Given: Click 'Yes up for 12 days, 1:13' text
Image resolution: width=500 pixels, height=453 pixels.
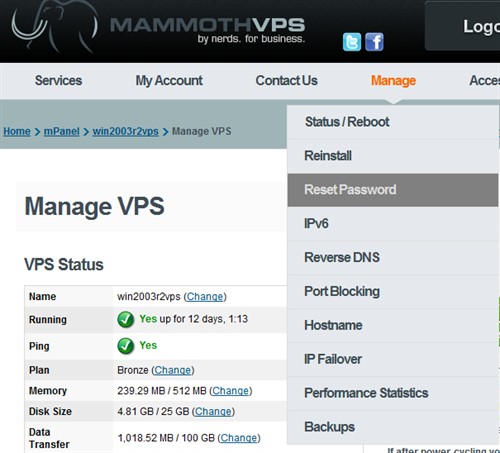Looking at the screenshot, I should [194, 319].
